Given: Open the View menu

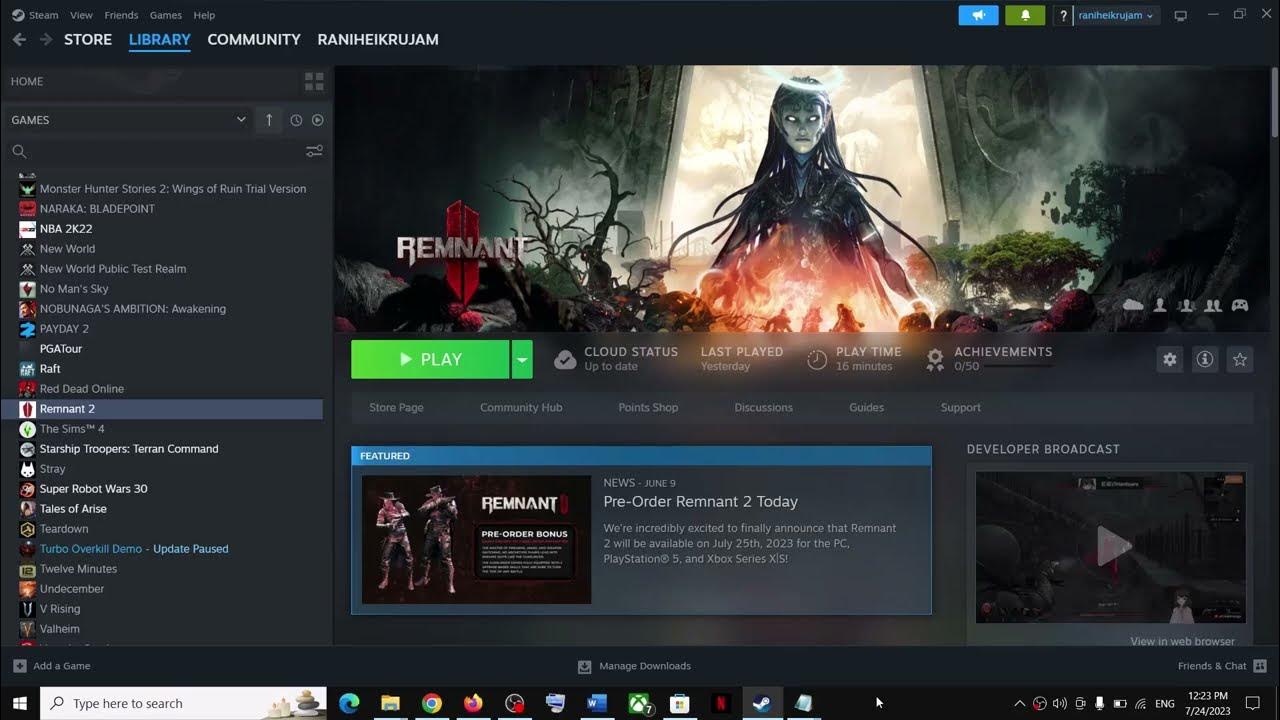Looking at the screenshot, I should point(82,15).
